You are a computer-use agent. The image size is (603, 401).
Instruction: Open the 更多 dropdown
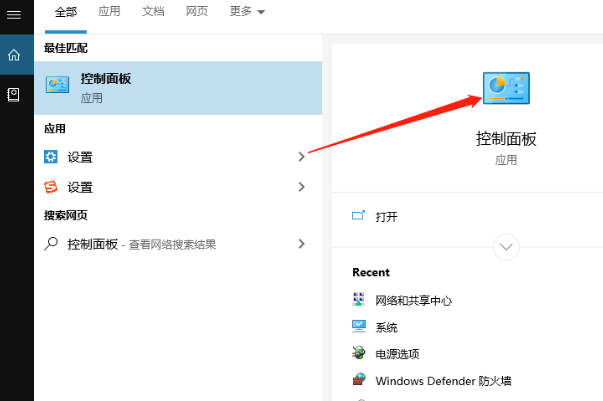pyautogui.click(x=247, y=12)
